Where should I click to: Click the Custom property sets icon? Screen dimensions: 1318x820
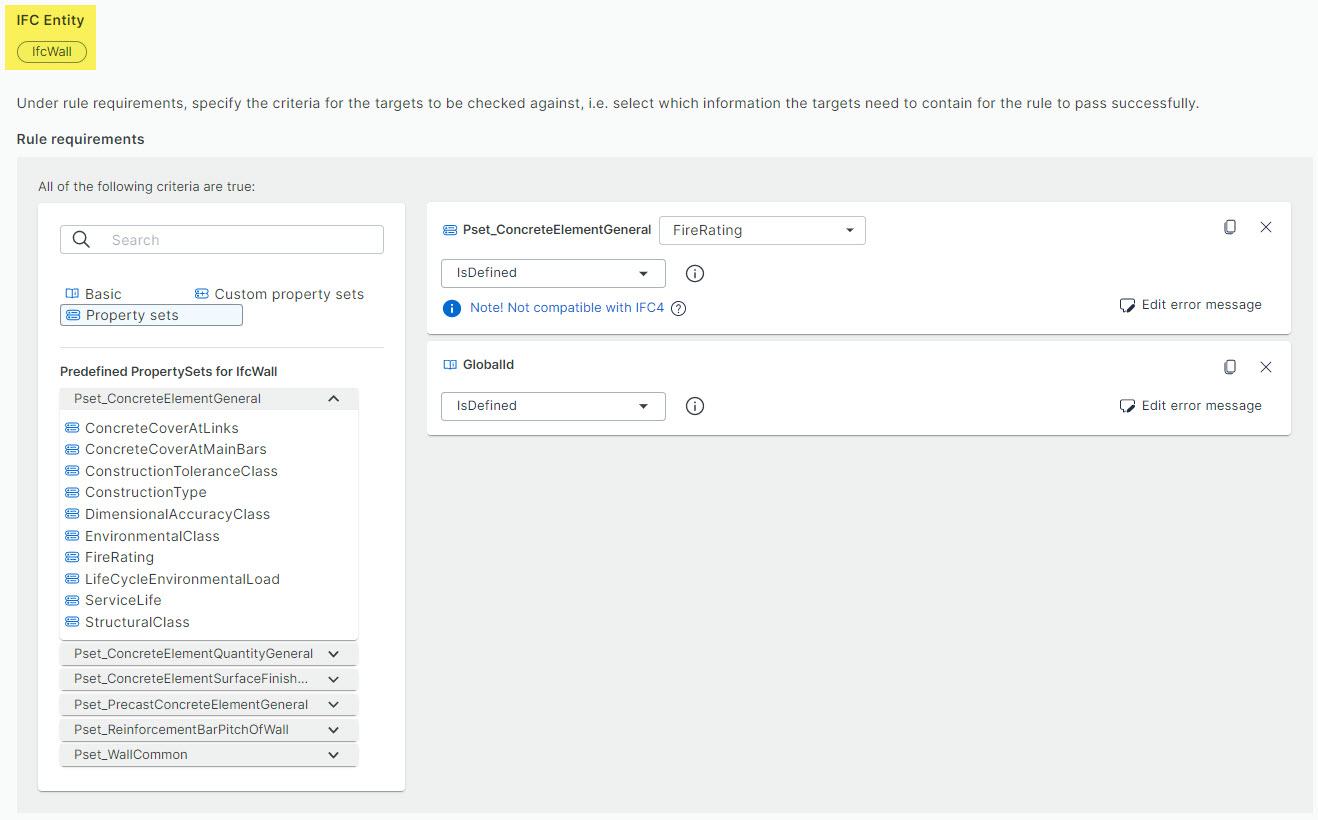coord(202,294)
